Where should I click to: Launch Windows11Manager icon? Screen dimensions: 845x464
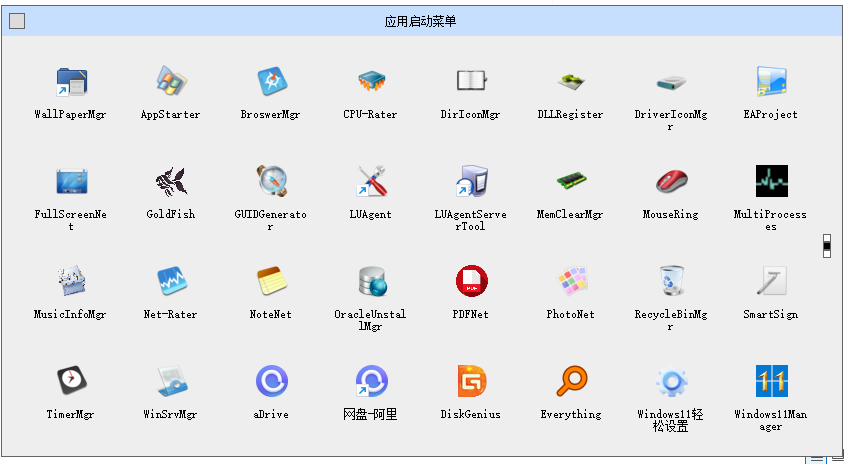[772, 381]
